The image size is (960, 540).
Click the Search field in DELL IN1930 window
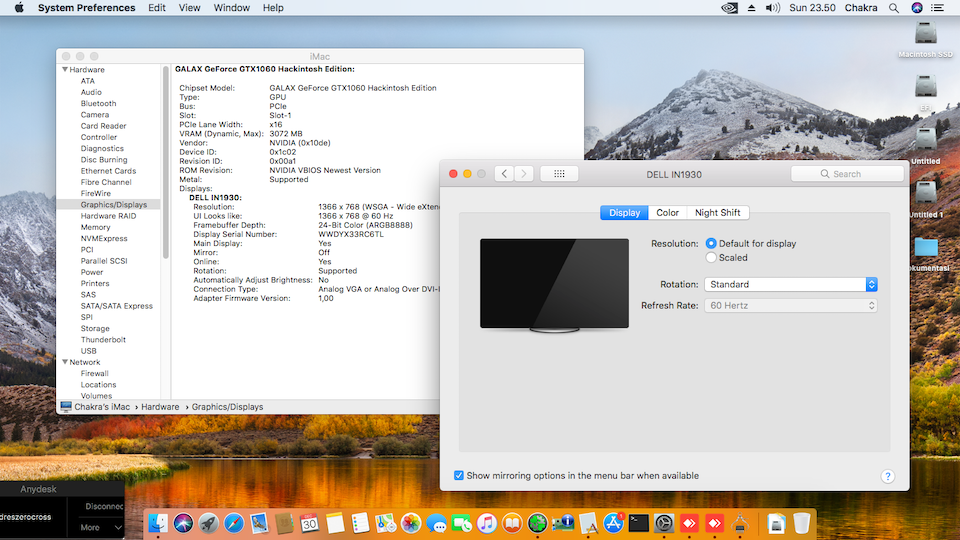(847, 174)
